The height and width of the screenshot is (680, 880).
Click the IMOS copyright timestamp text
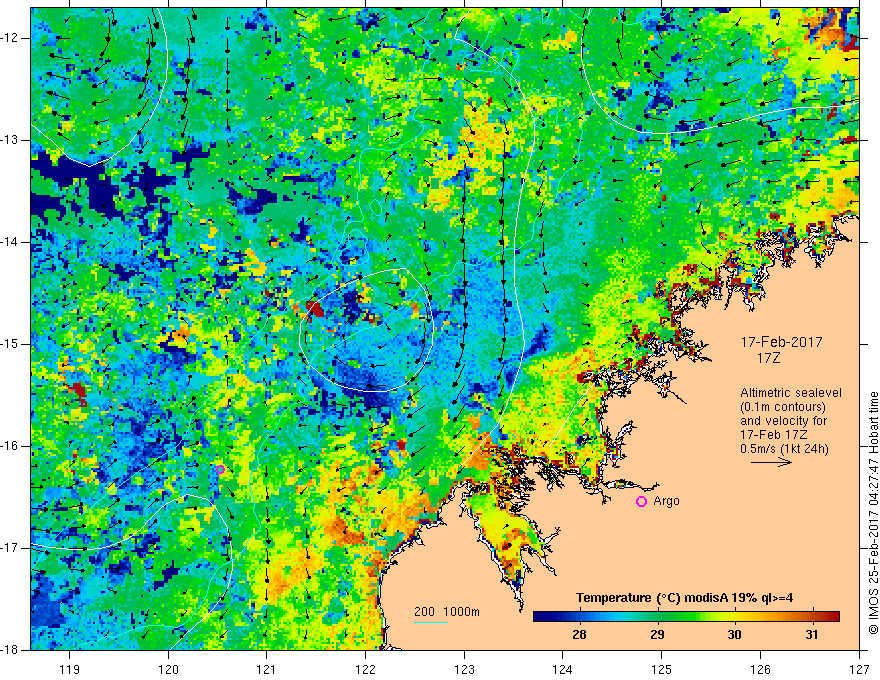[873, 513]
